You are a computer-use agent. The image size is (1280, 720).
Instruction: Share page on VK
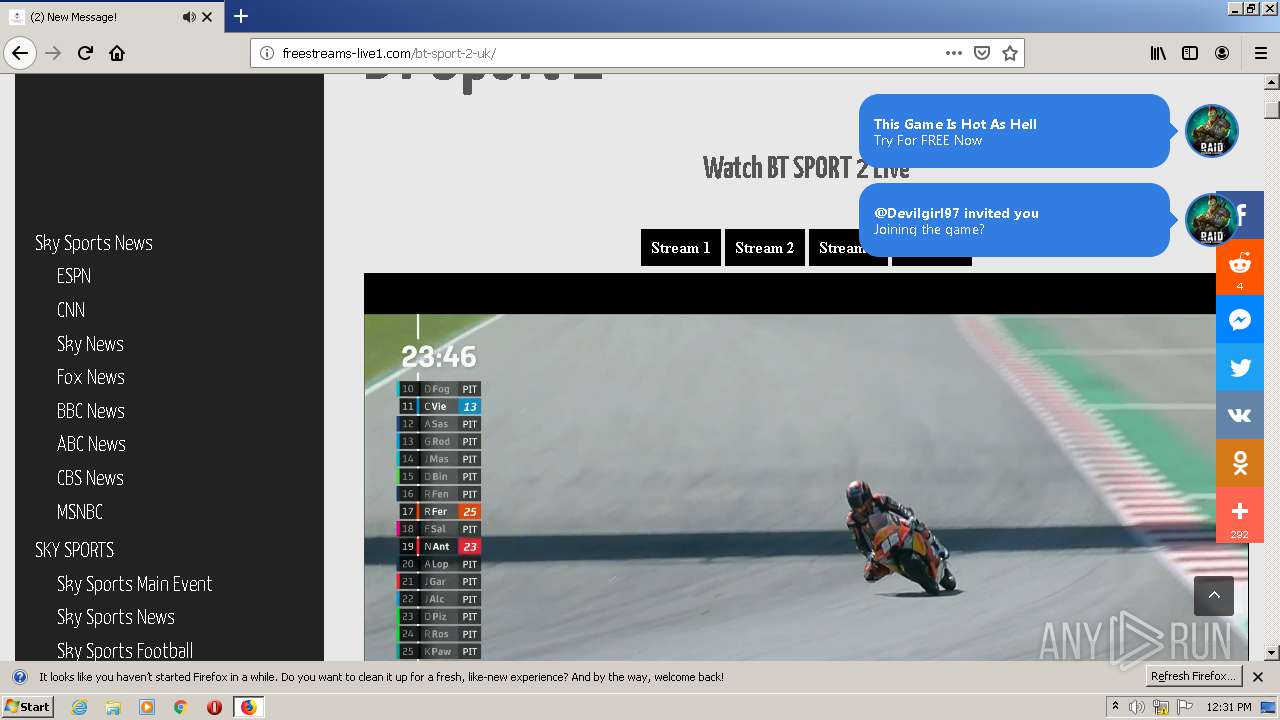click(1240, 415)
